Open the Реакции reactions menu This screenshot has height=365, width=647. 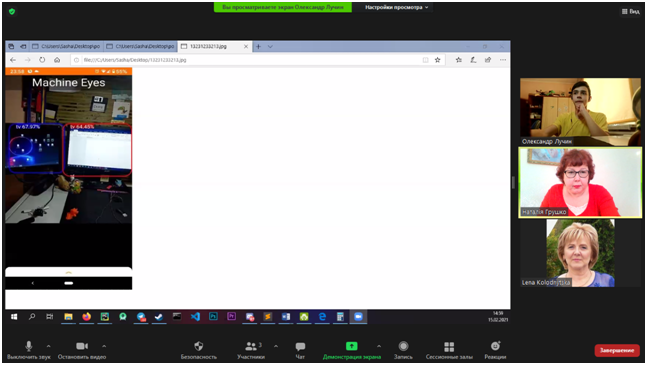[x=495, y=350]
